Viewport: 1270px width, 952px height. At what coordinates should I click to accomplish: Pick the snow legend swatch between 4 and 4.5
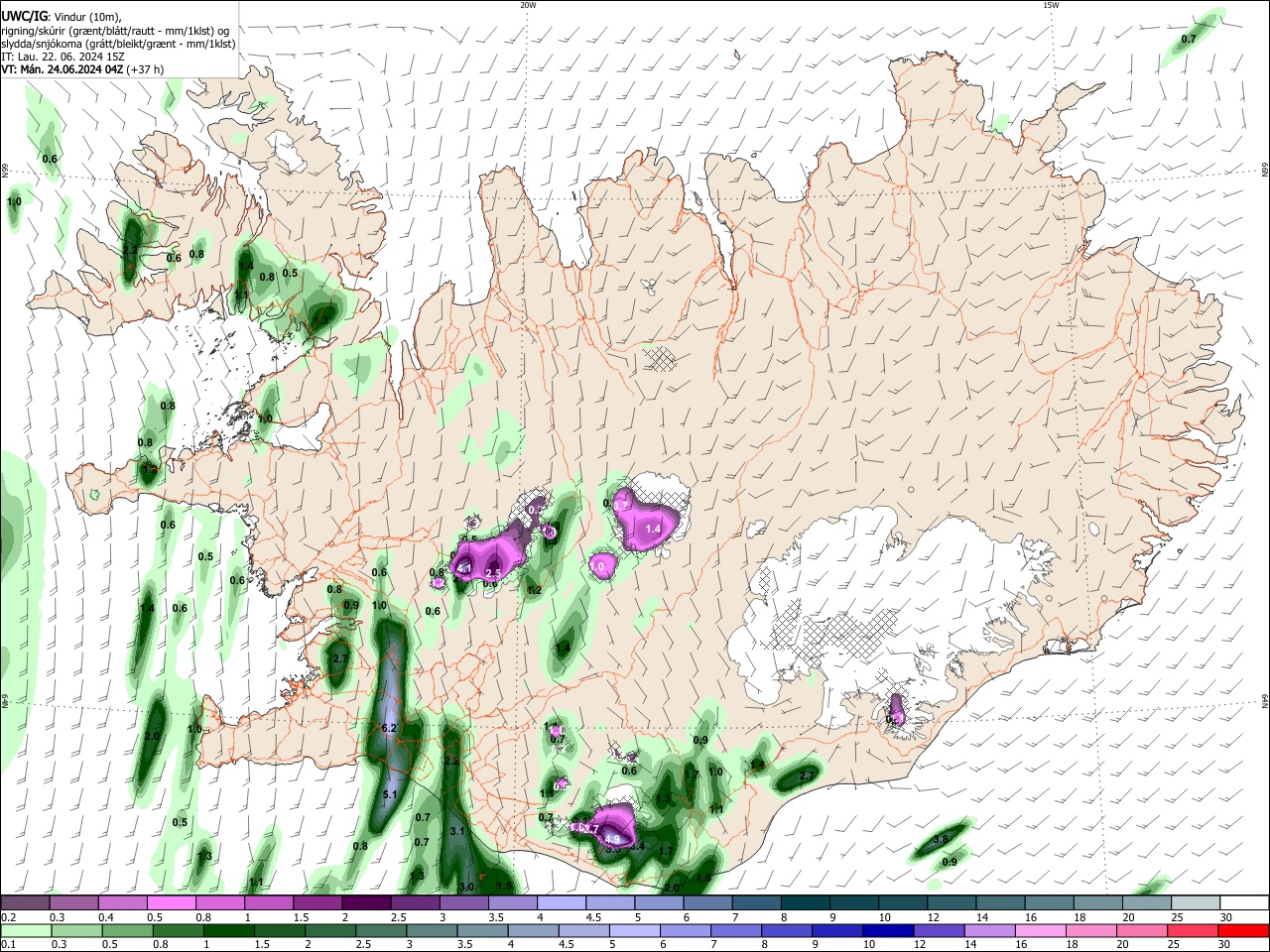[563, 903]
